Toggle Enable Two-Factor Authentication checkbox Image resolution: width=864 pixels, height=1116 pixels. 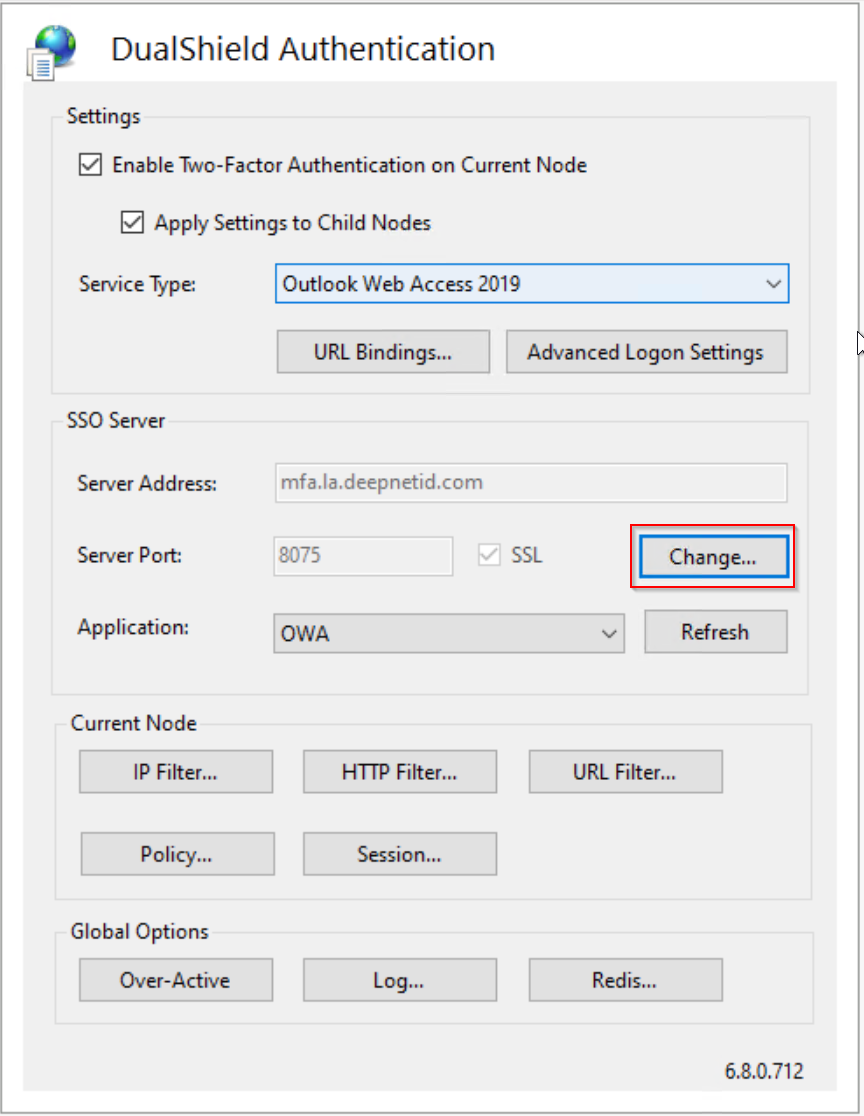[x=91, y=165]
